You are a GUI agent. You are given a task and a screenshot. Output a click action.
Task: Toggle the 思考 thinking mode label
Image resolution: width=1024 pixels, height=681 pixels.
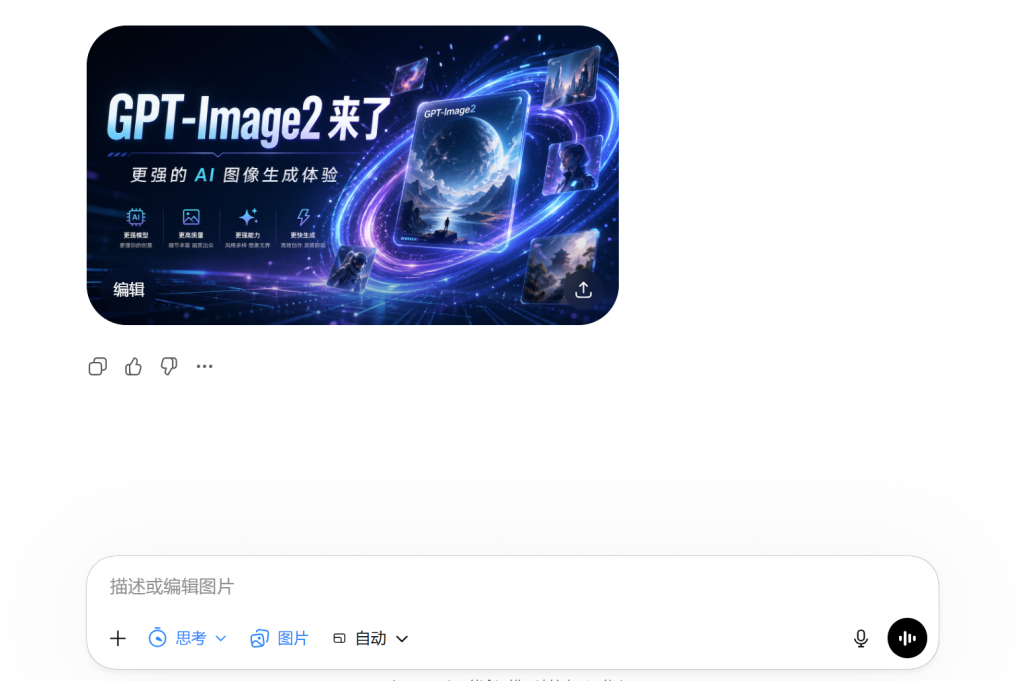pos(191,638)
